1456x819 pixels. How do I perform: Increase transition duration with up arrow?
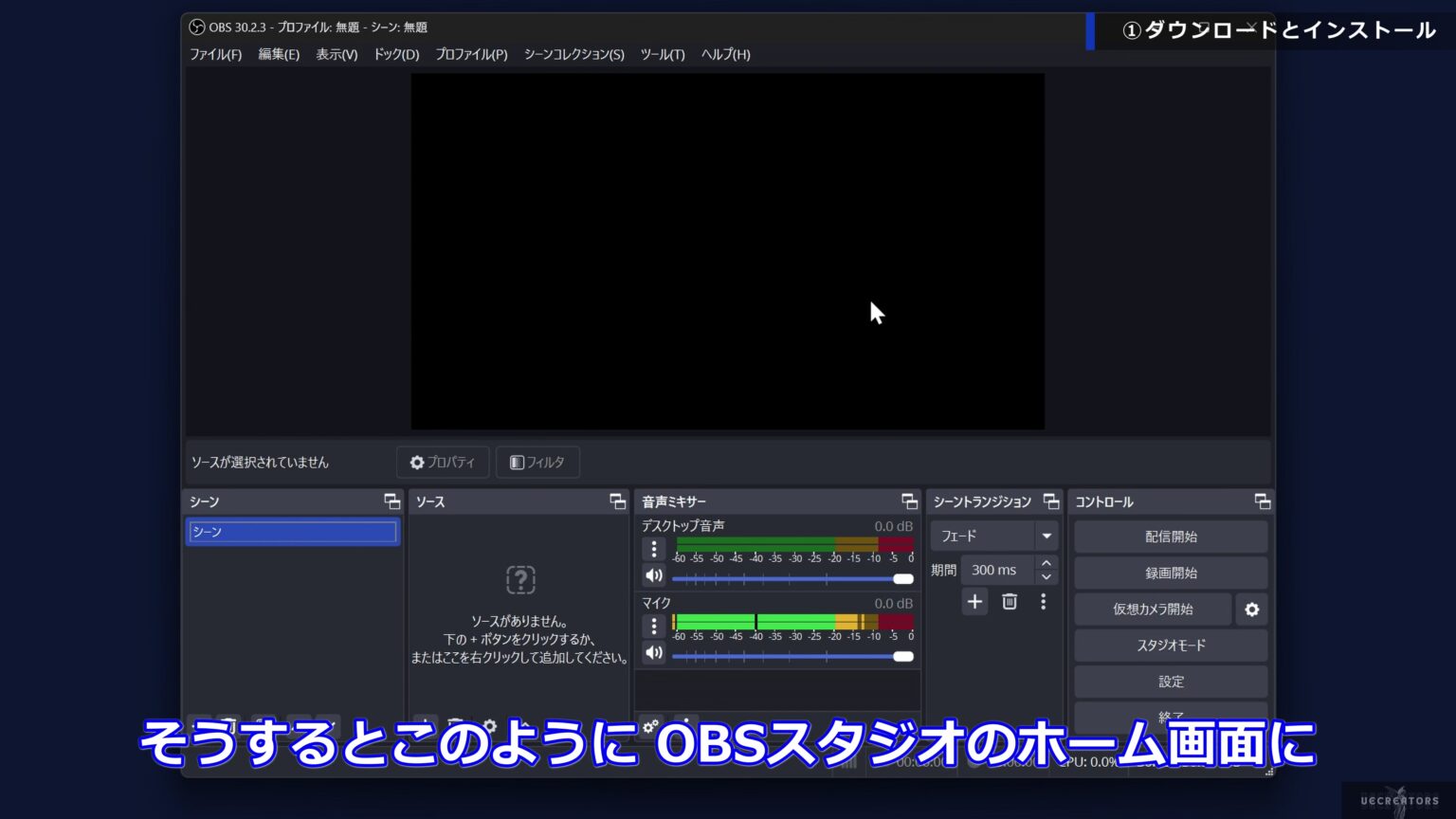pyautogui.click(x=1046, y=563)
